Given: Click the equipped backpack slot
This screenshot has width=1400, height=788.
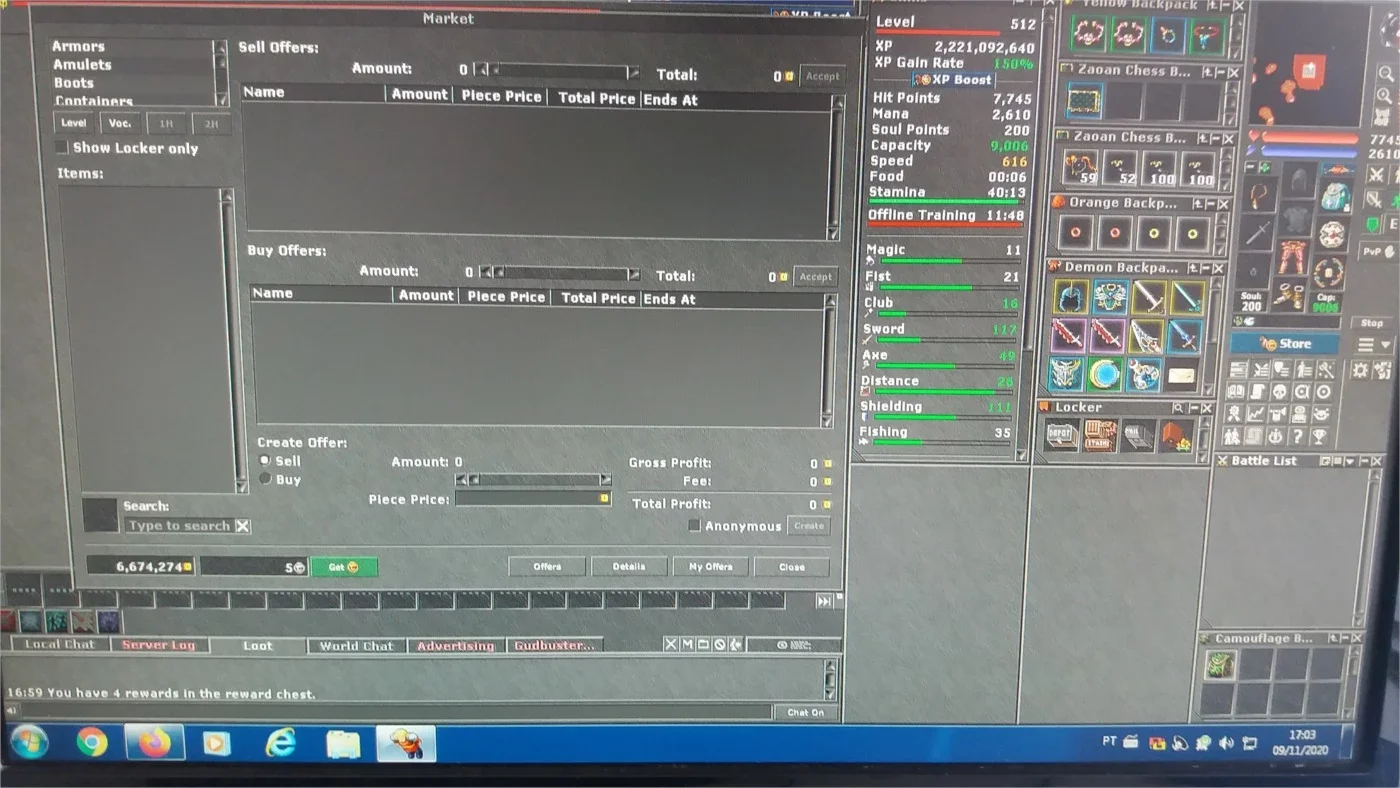Looking at the screenshot, I should point(1334,196).
